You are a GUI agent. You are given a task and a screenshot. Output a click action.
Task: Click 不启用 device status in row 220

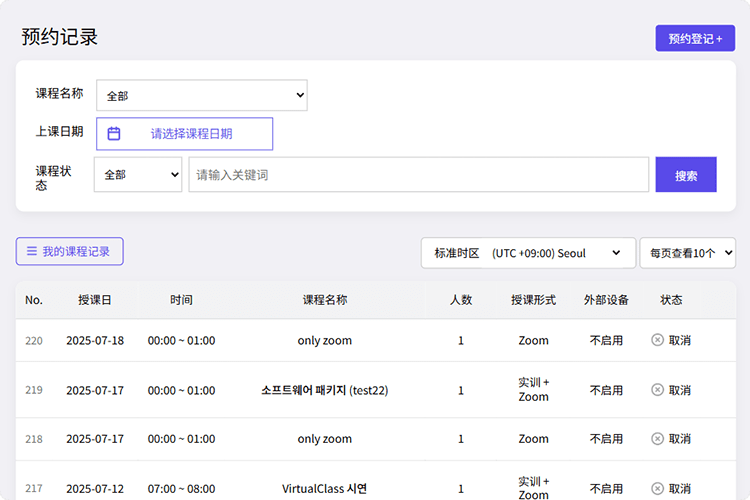[x=606, y=340]
